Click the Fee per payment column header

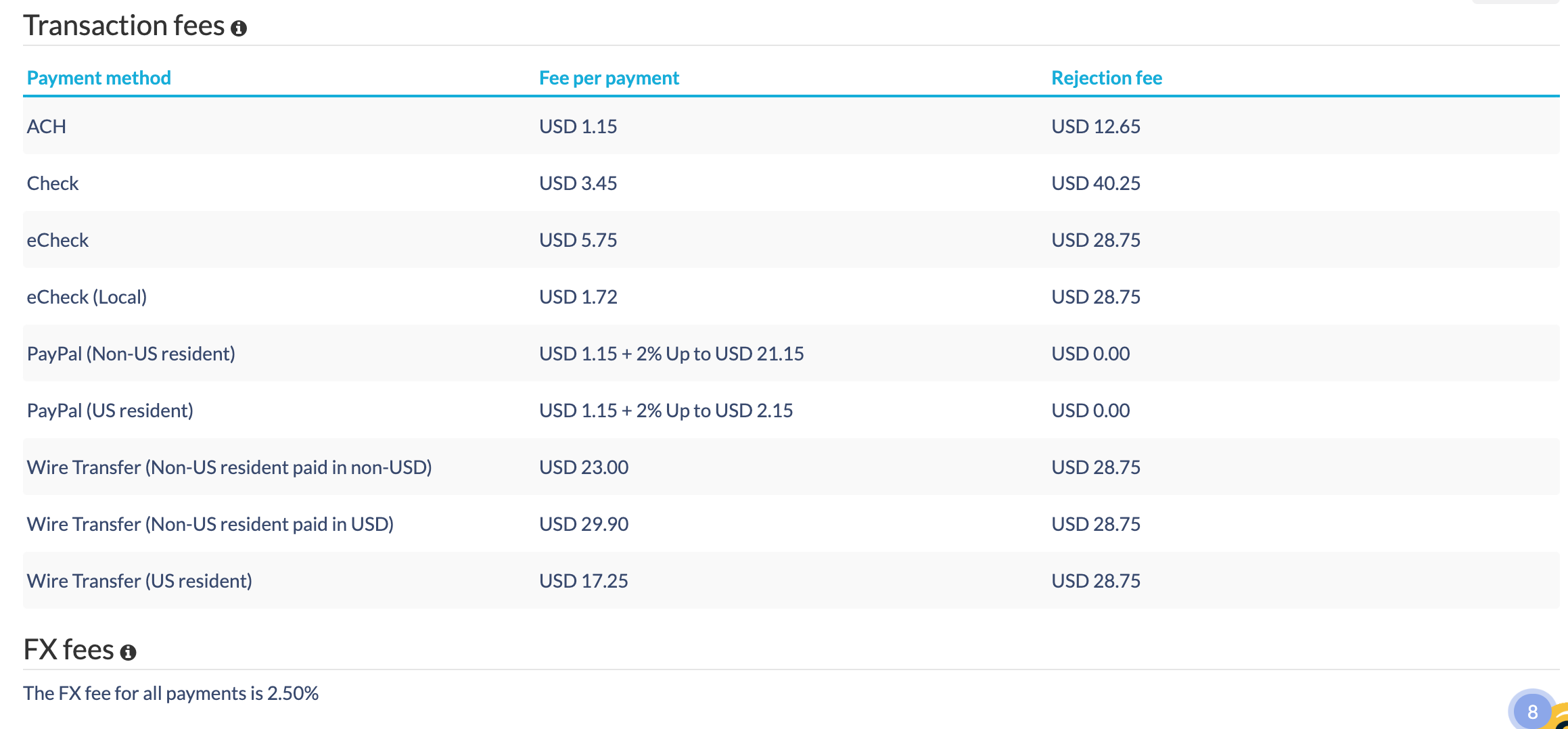(x=609, y=78)
